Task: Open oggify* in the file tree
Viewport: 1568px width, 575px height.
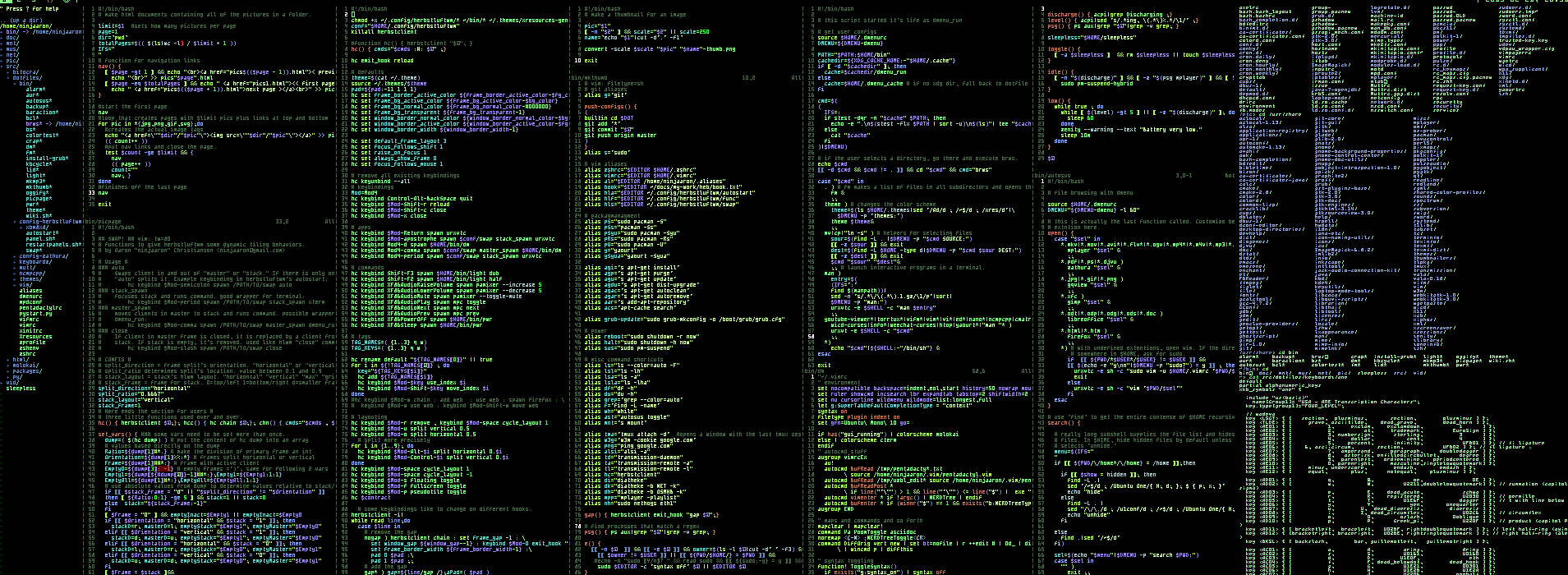Action: pos(38,192)
